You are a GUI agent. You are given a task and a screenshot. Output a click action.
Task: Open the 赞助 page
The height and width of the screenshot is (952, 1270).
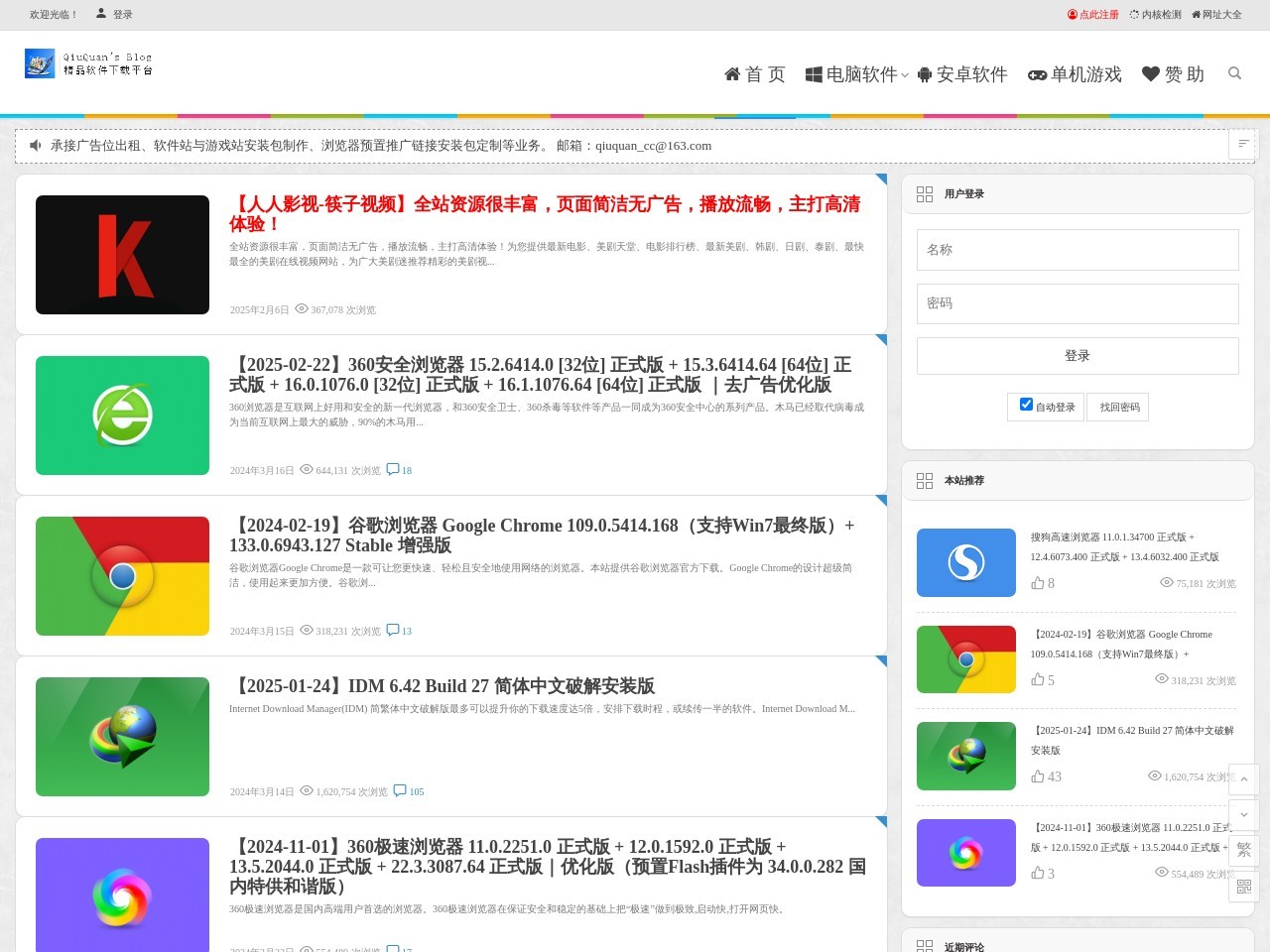(1173, 74)
